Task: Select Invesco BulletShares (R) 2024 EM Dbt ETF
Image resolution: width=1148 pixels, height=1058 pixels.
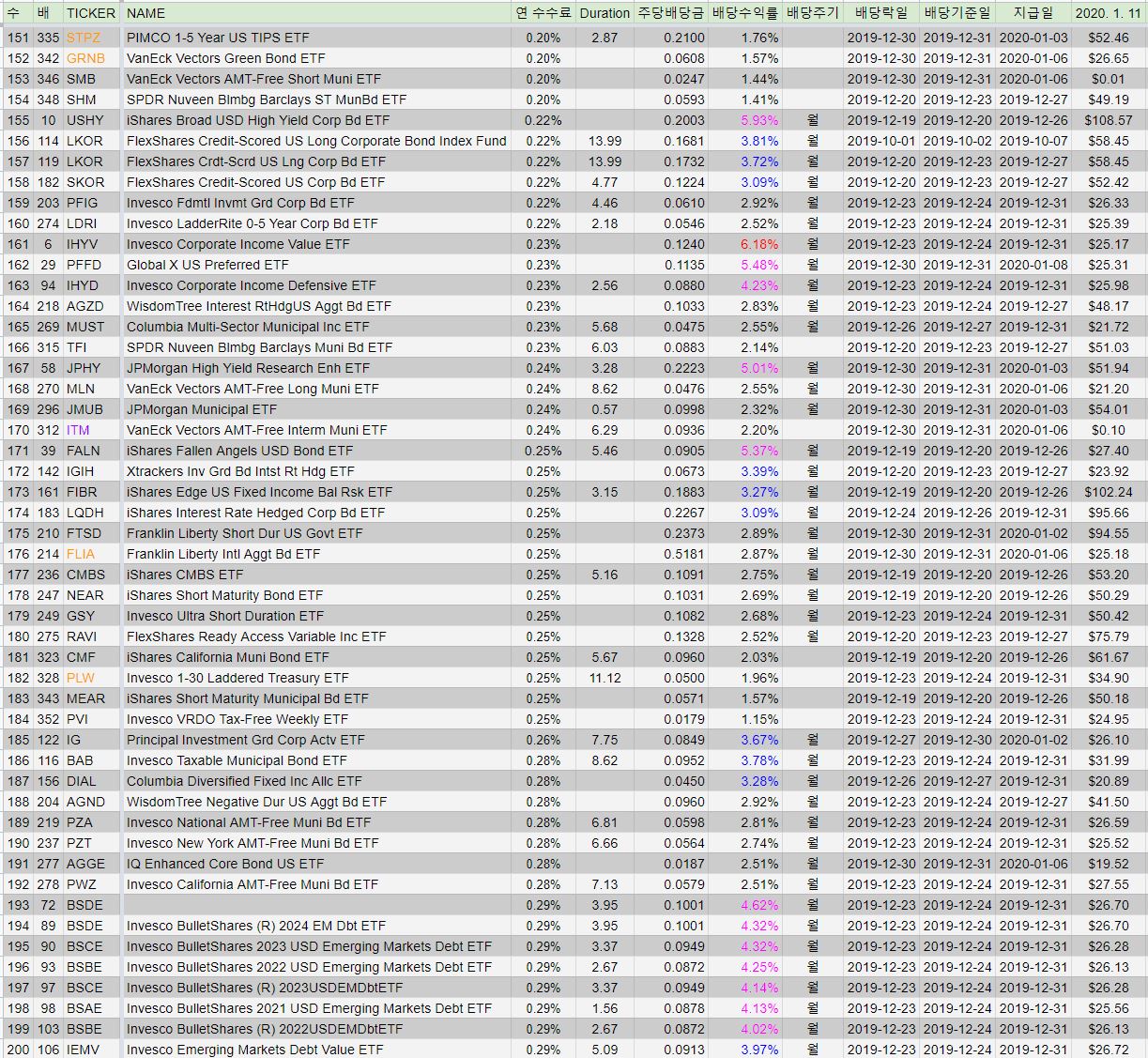Action: click(317, 926)
